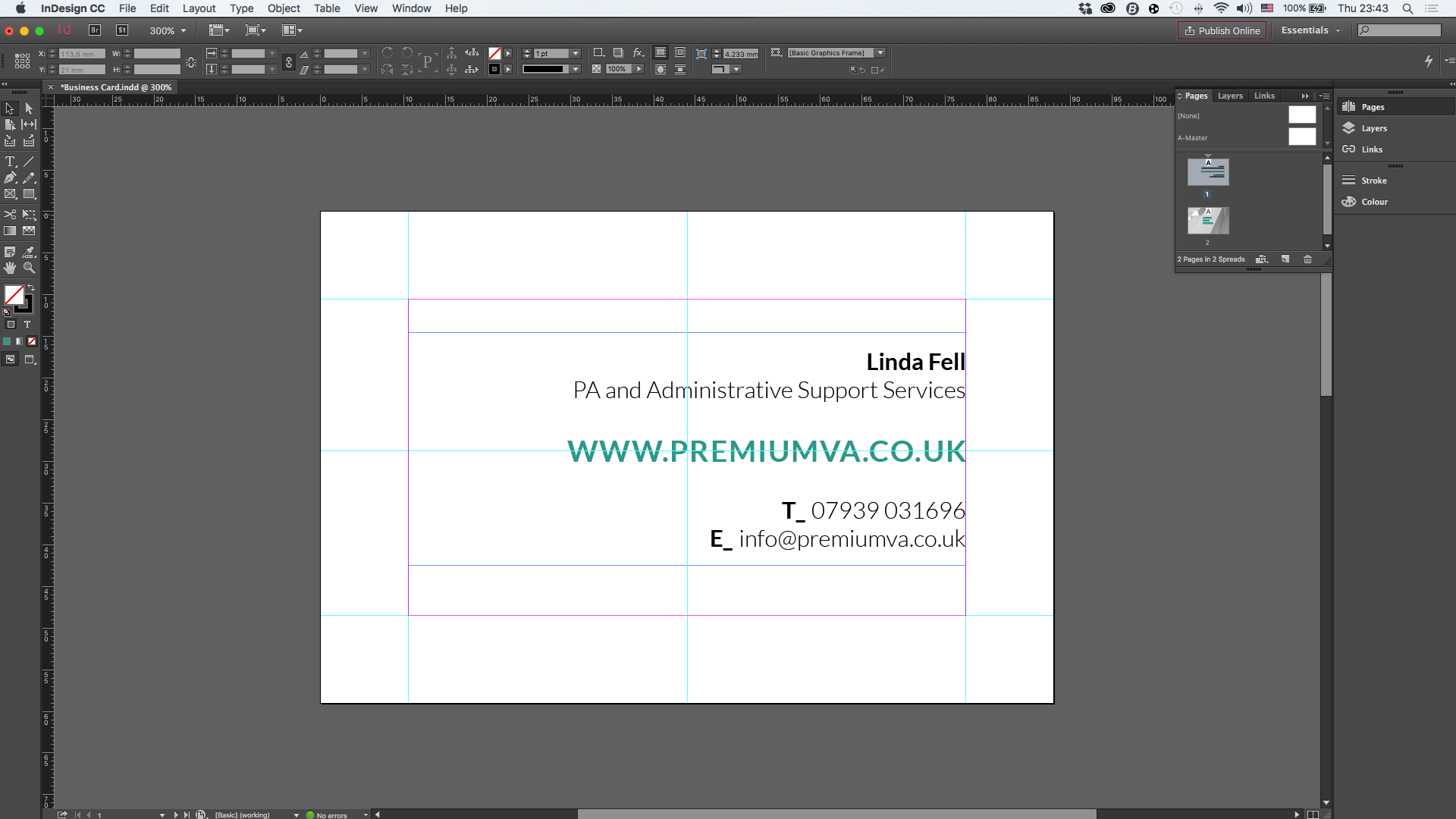Screen dimensions: 1456x819
Task: Open the 300% zoom level dropdown
Action: [x=184, y=31]
